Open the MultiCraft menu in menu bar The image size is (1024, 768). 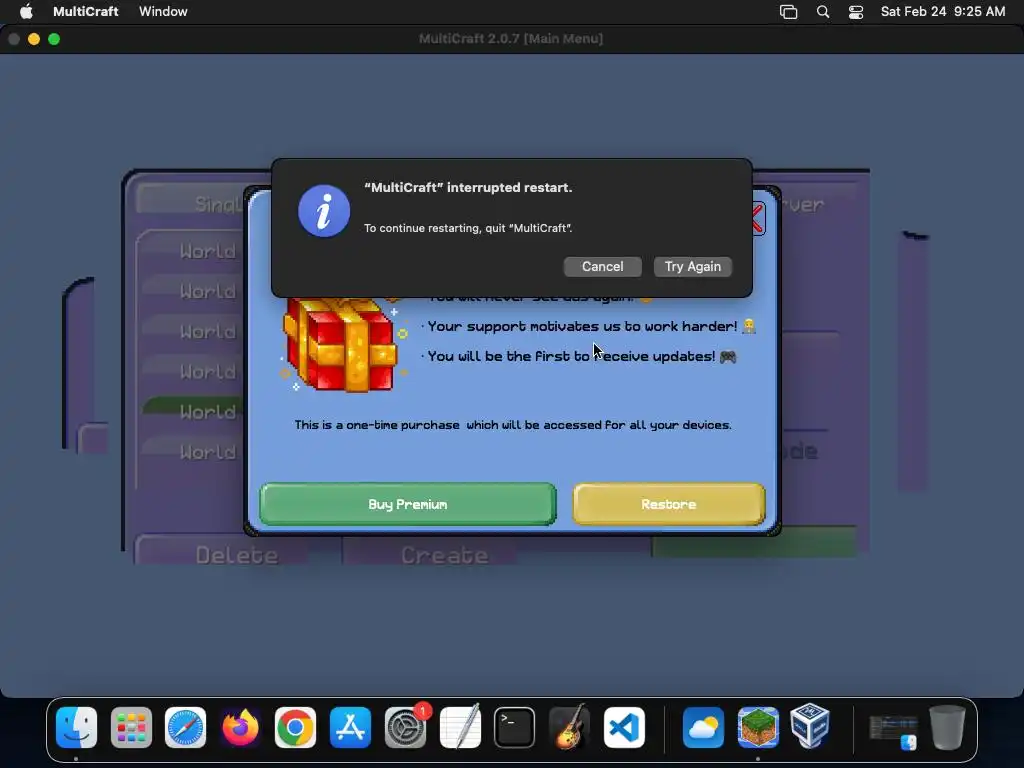[86, 12]
